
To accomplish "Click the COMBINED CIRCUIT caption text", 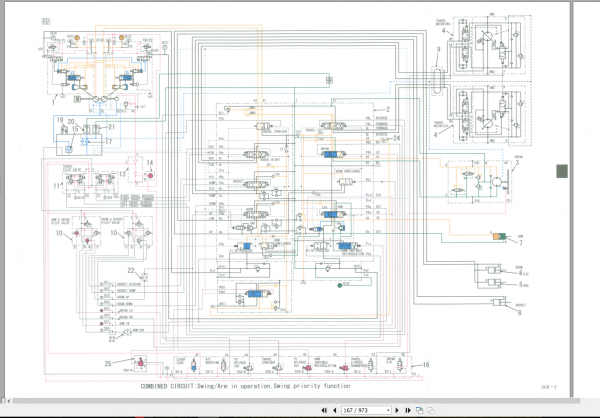I will [x=245, y=386].
